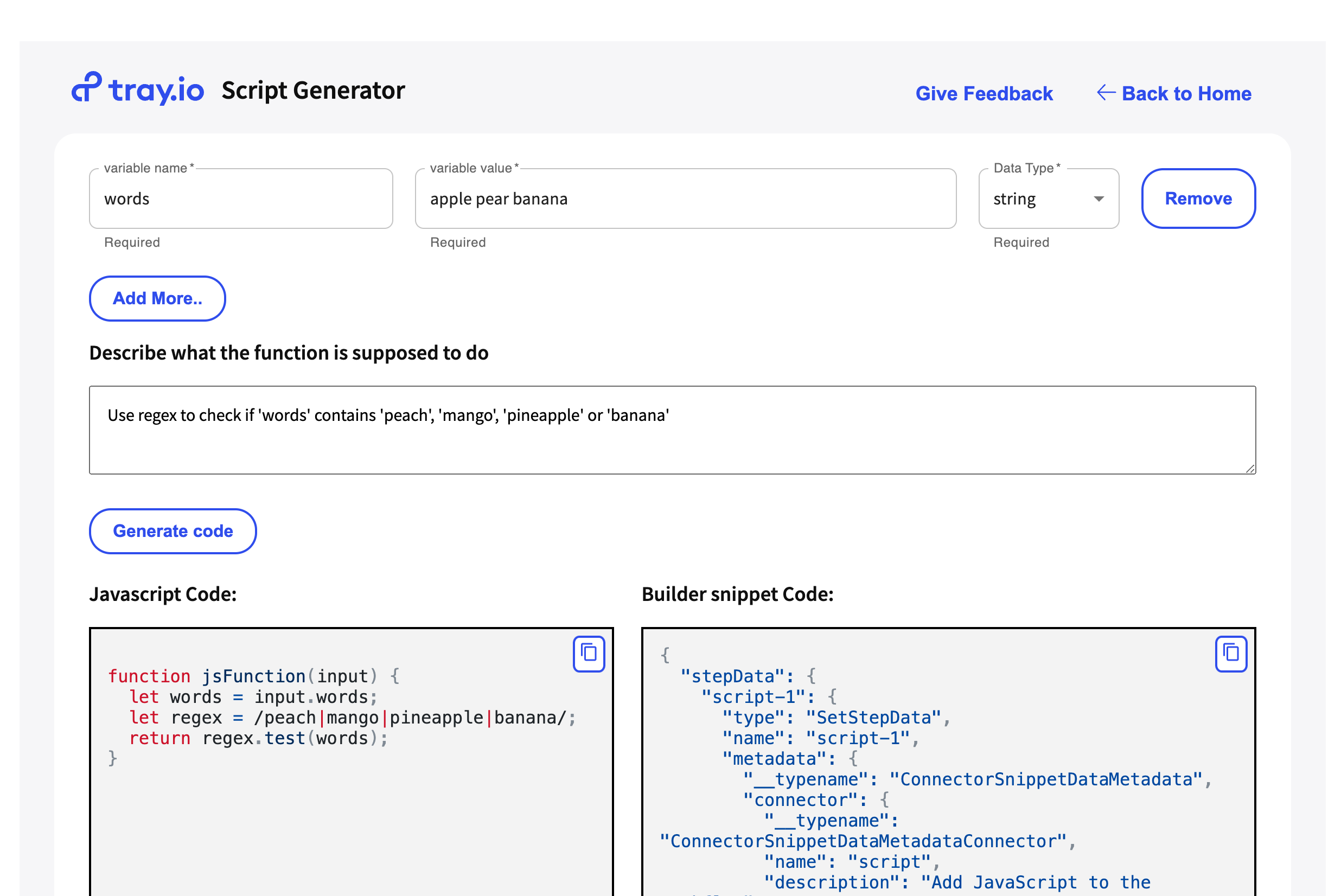Select the variable value field with apple pear banana

point(685,199)
